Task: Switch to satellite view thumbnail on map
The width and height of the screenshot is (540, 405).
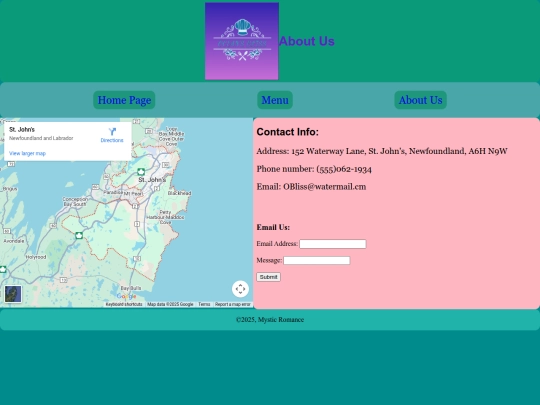Action: tap(13, 294)
